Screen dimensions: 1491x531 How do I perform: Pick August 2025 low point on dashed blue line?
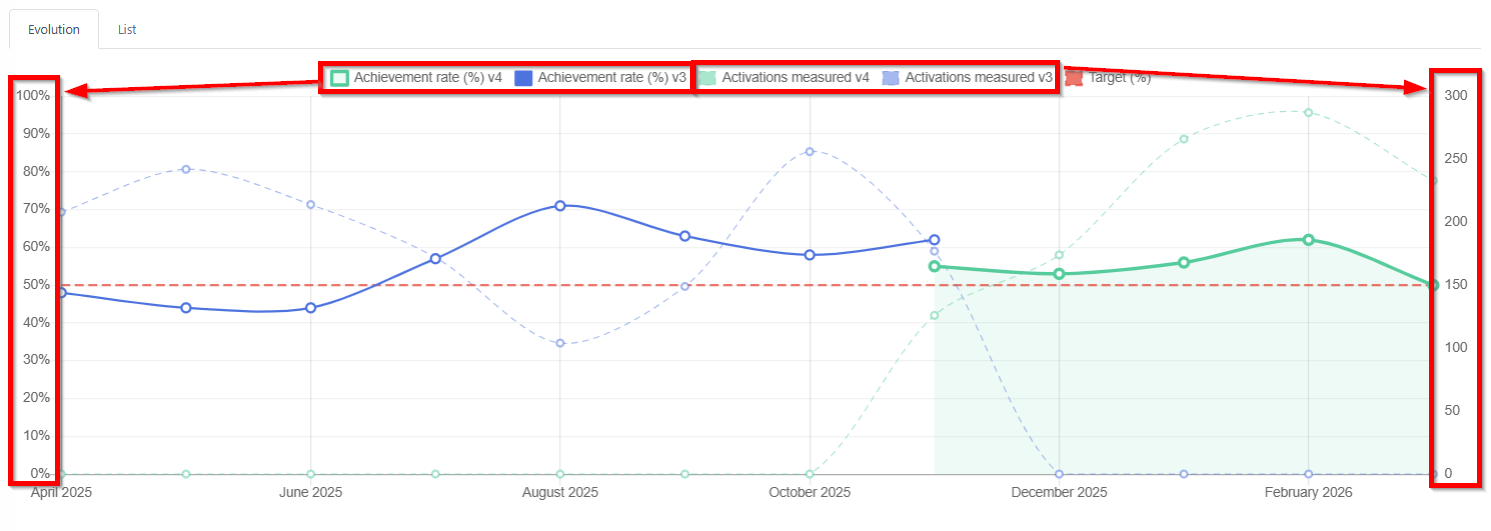[560, 343]
